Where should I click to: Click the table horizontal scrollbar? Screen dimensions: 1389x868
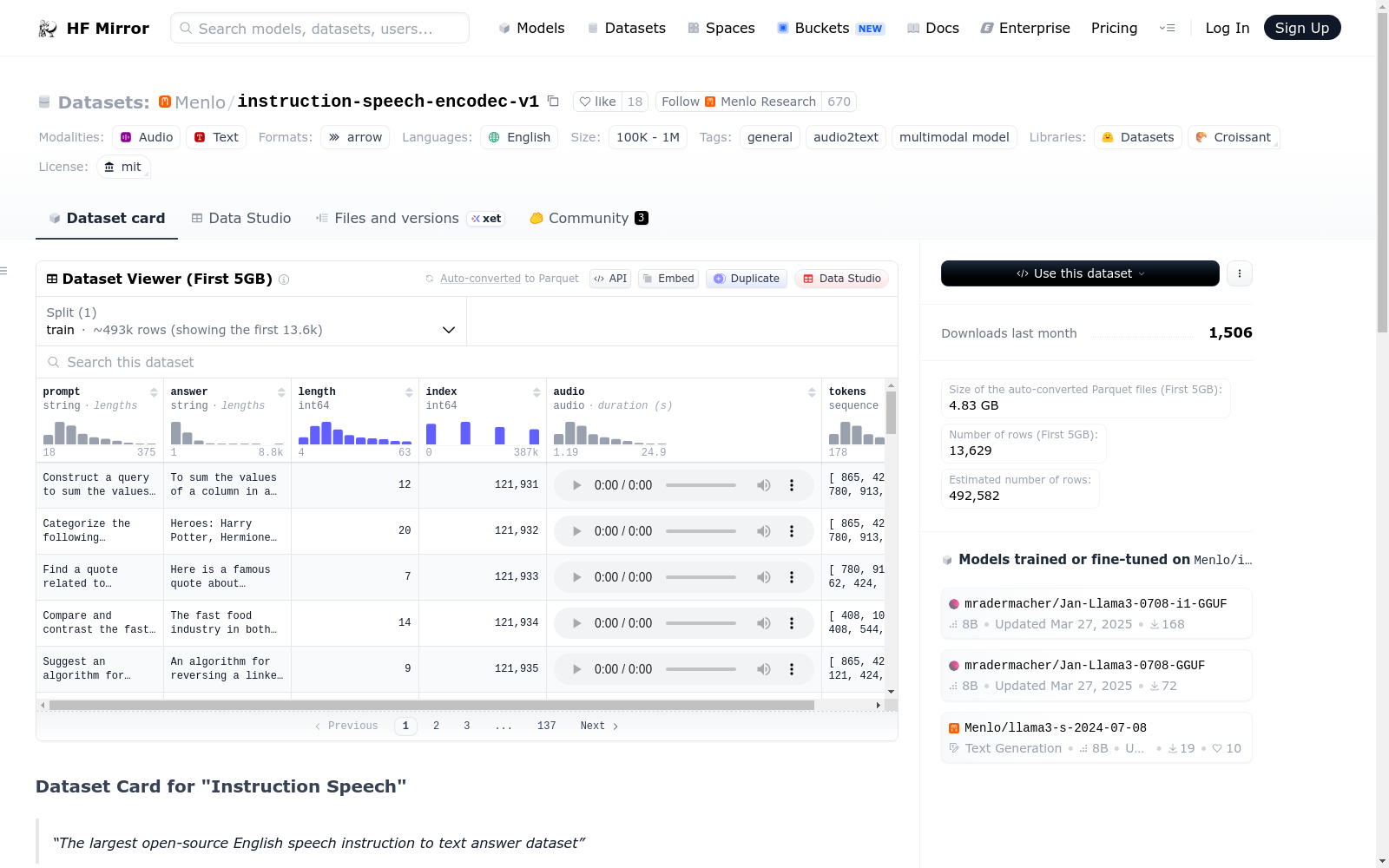coord(431,705)
